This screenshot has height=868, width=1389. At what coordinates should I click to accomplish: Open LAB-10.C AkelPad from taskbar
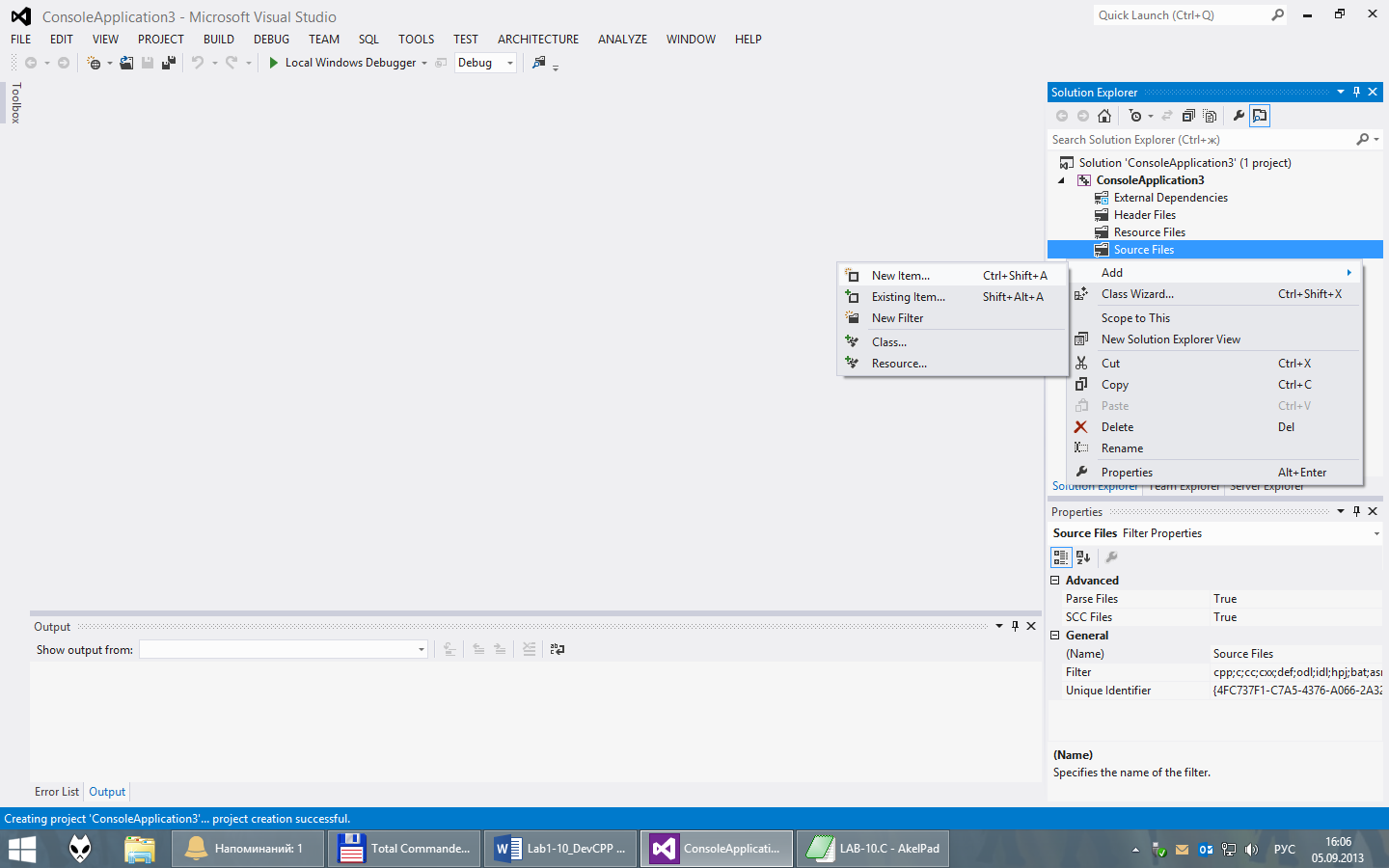(873, 849)
